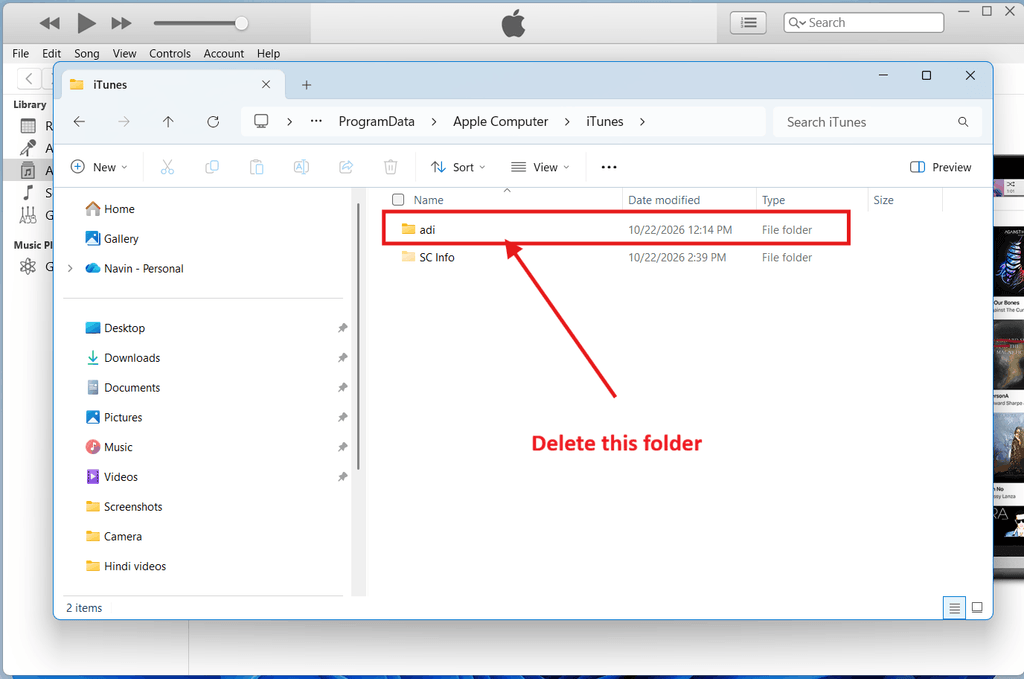
Task: Click the Paste clipboard icon
Action: tap(257, 167)
